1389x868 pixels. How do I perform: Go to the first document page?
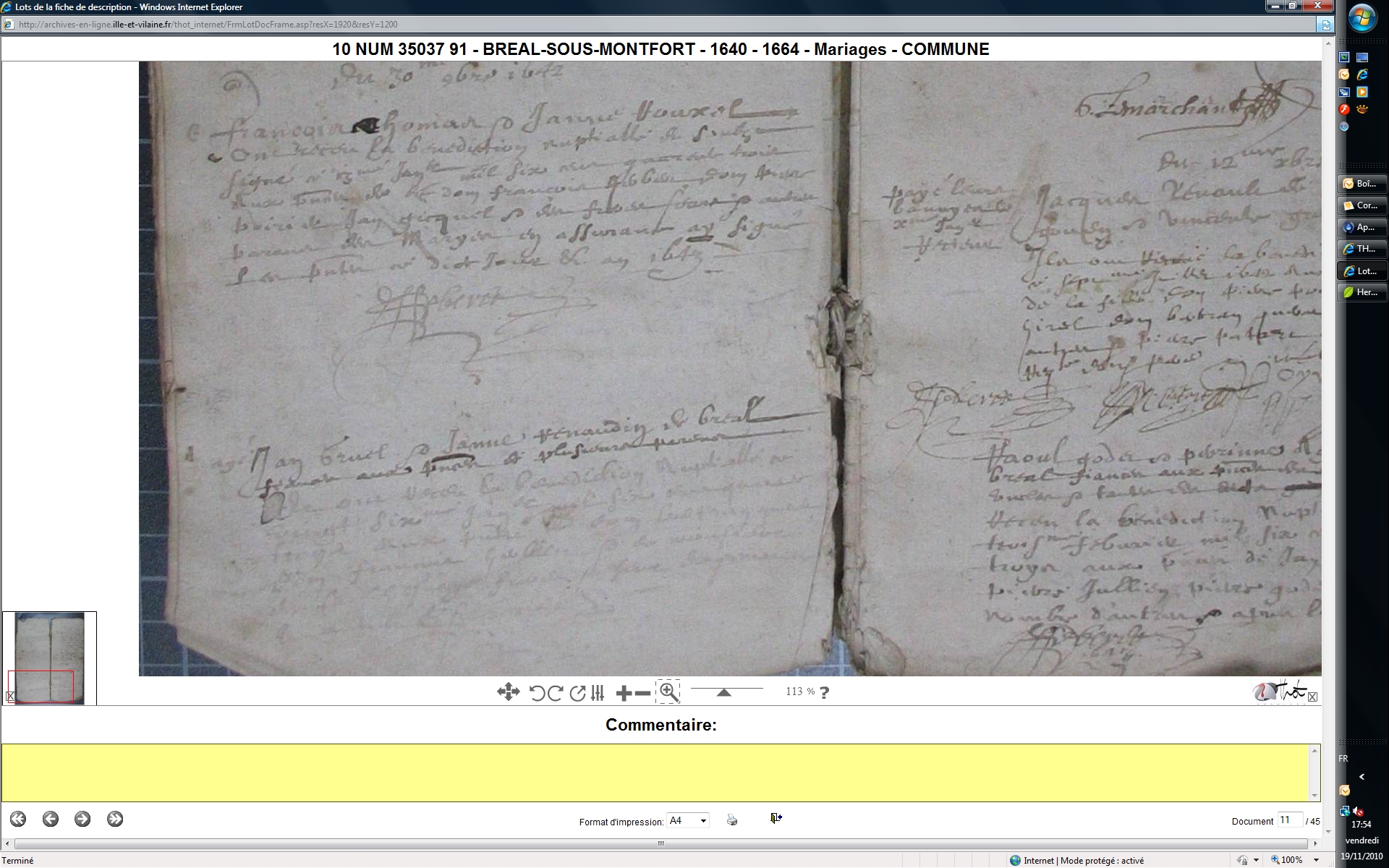[x=18, y=819]
